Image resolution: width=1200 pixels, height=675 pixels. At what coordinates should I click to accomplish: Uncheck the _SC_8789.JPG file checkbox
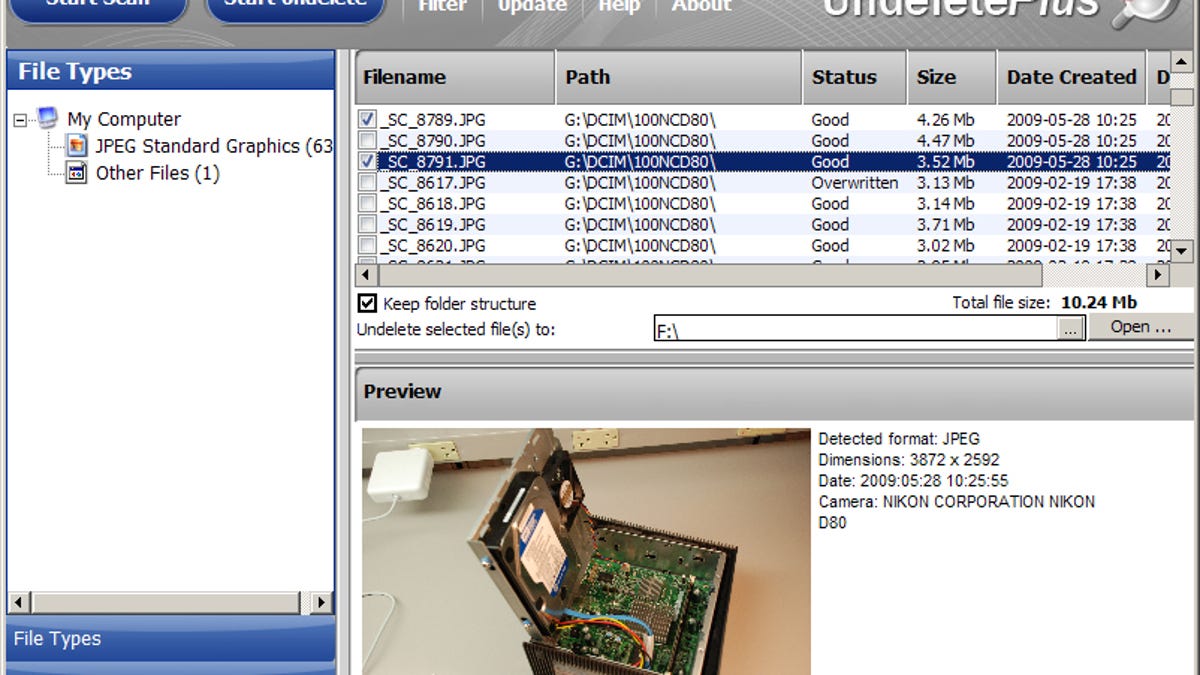pos(367,120)
